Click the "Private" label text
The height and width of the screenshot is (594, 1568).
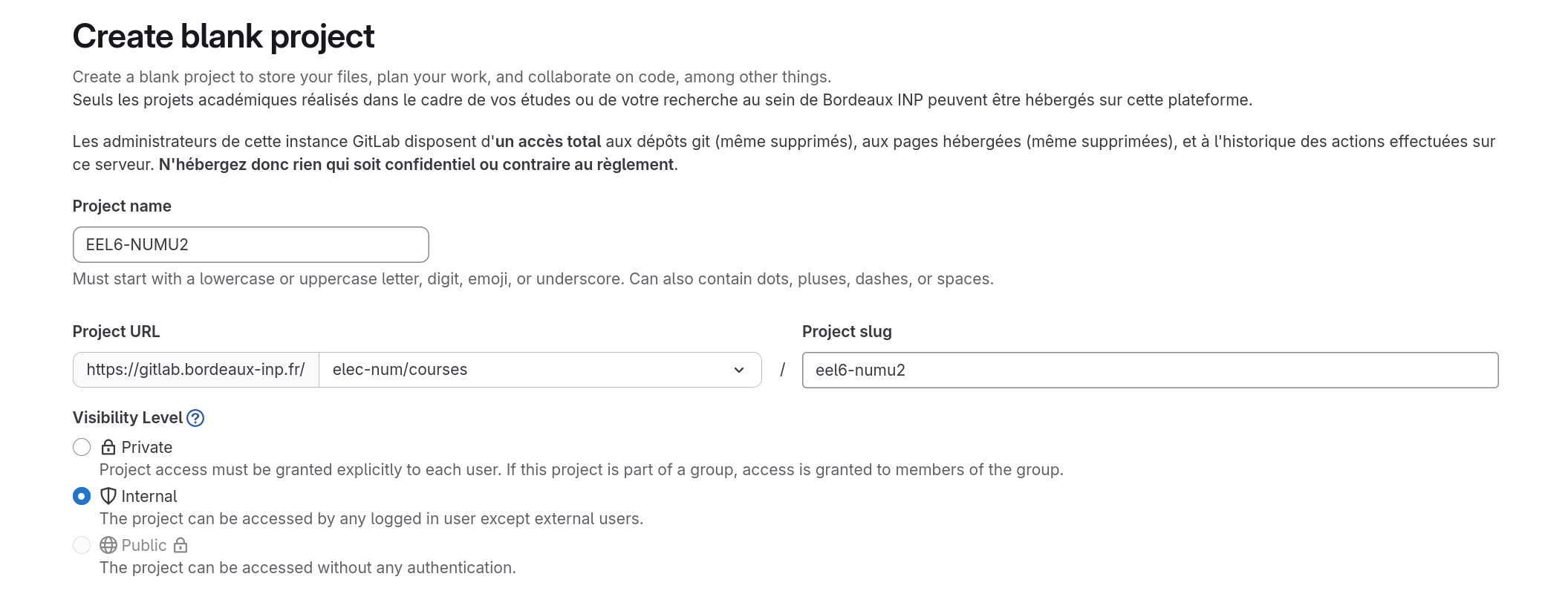tap(147, 447)
